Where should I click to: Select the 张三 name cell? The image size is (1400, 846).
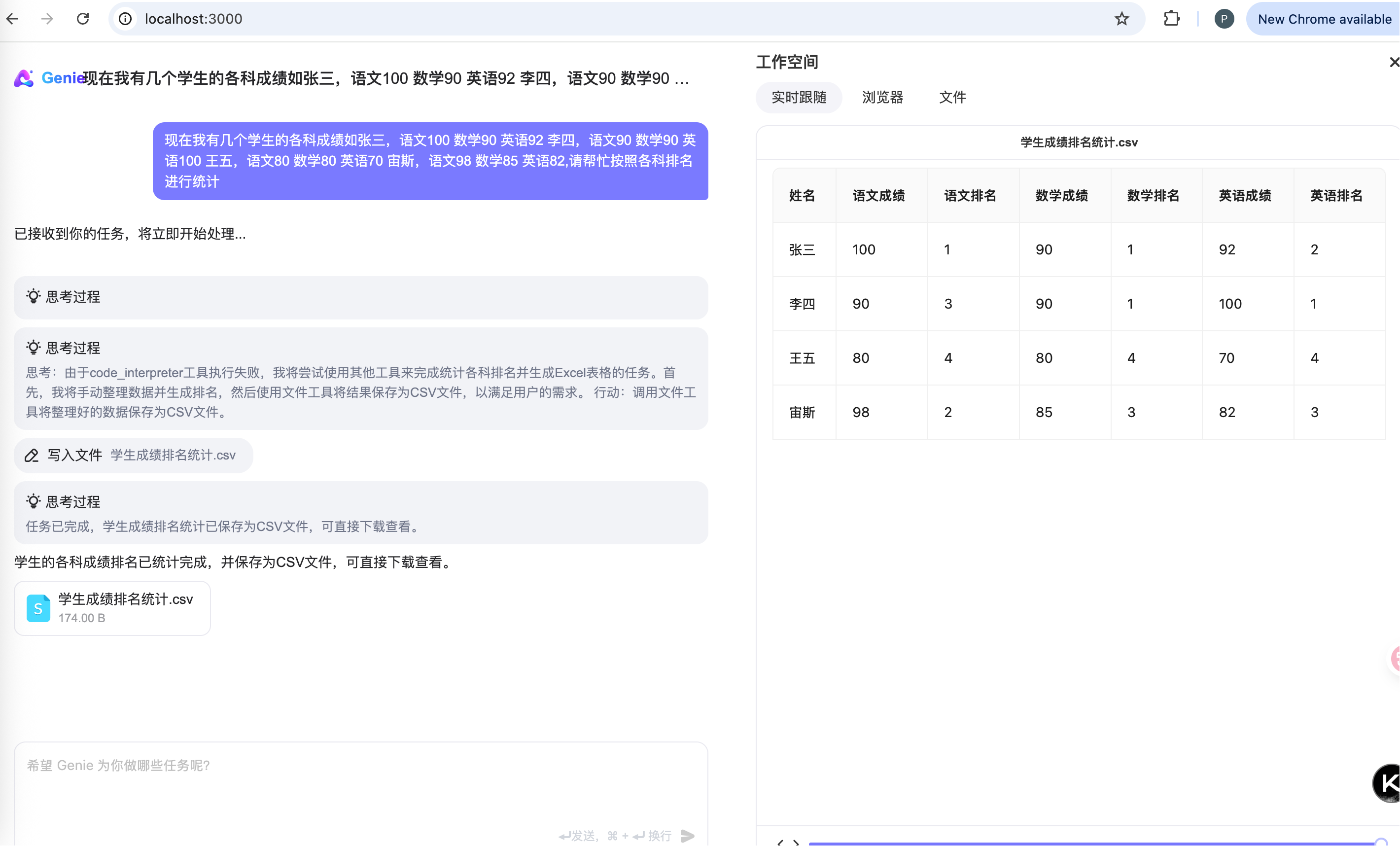coord(804,249)
